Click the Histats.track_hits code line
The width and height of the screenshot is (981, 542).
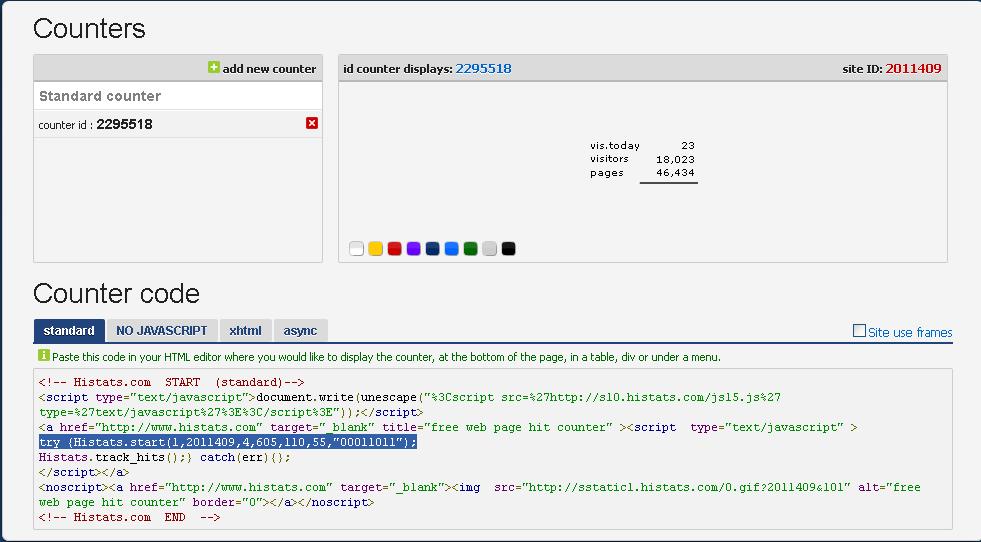165,458
